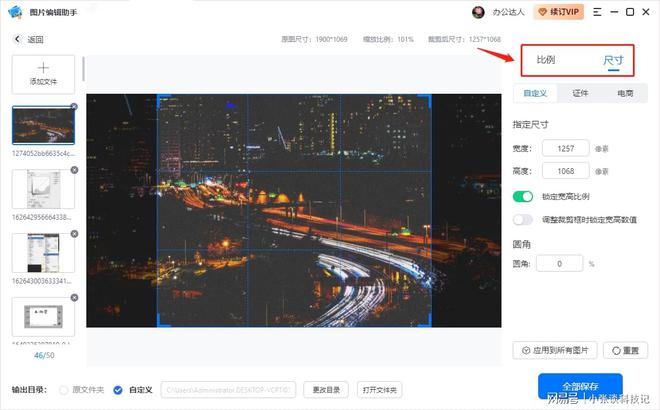Enable 调整裁剪框时锁定宽高数值 toggle
This screenshot has width=660, height=410.
(523, 219)
